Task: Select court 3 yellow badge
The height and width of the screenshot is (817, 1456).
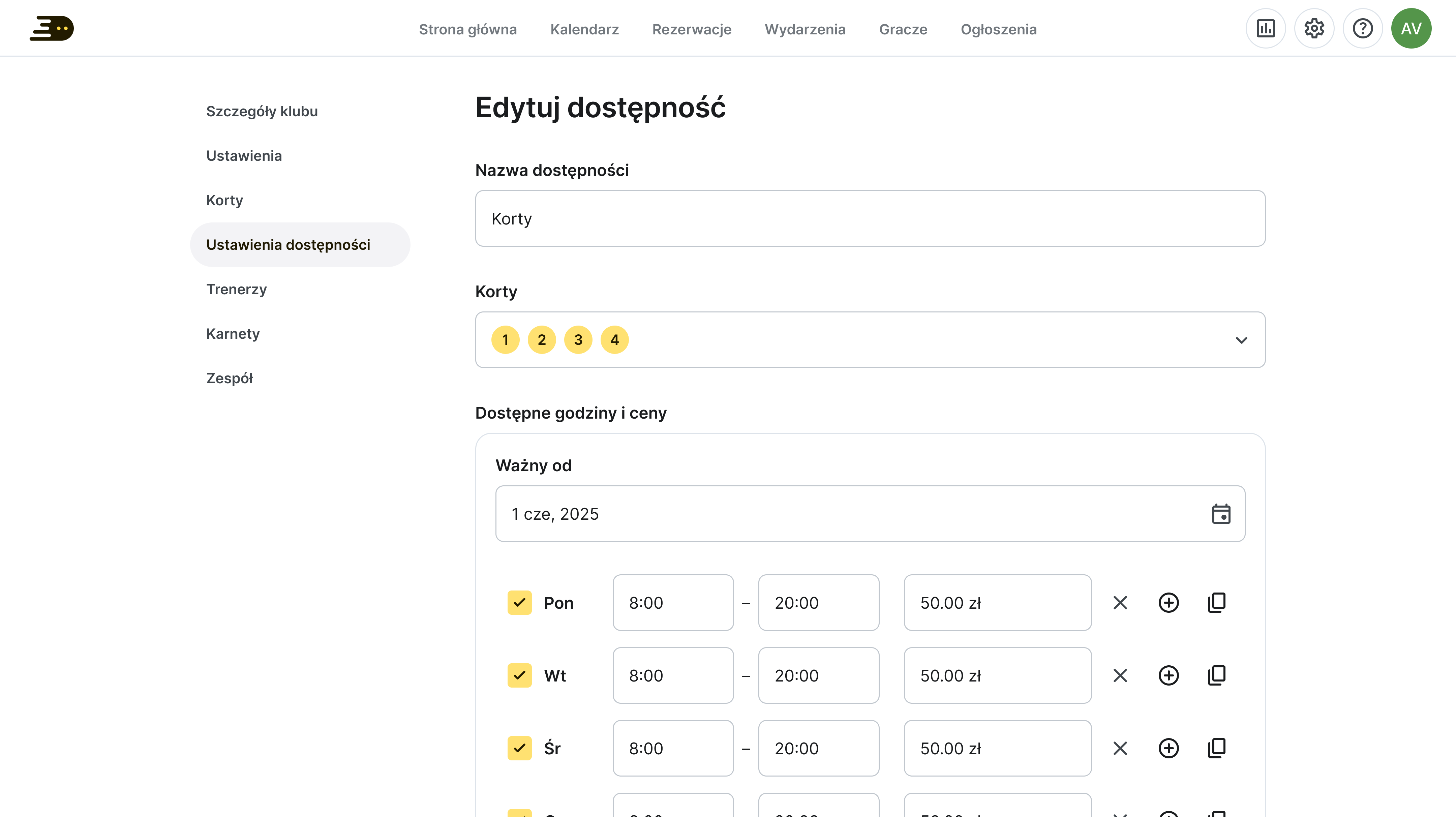Action: click(578, 340)
